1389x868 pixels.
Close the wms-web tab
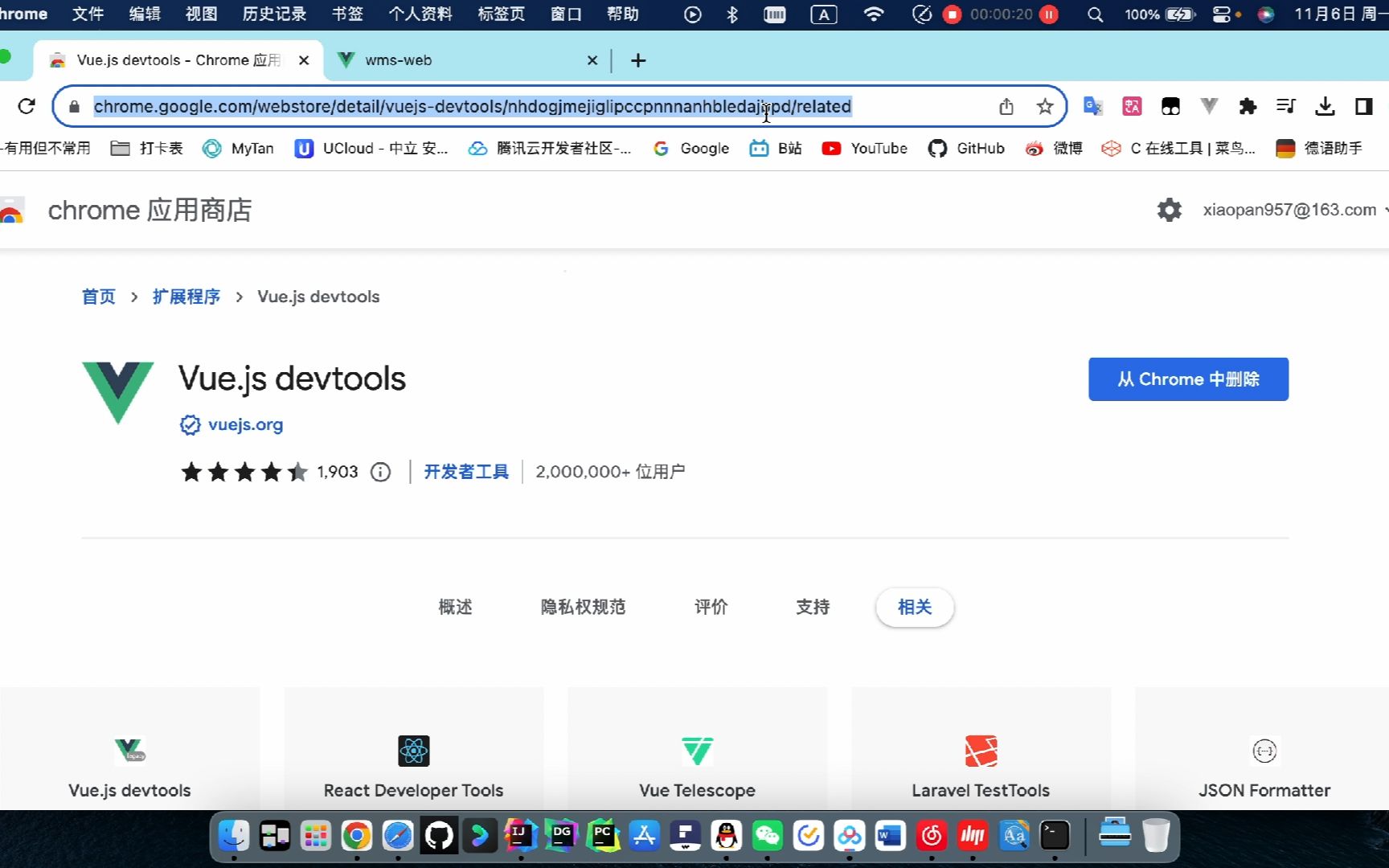pos(592,60)
